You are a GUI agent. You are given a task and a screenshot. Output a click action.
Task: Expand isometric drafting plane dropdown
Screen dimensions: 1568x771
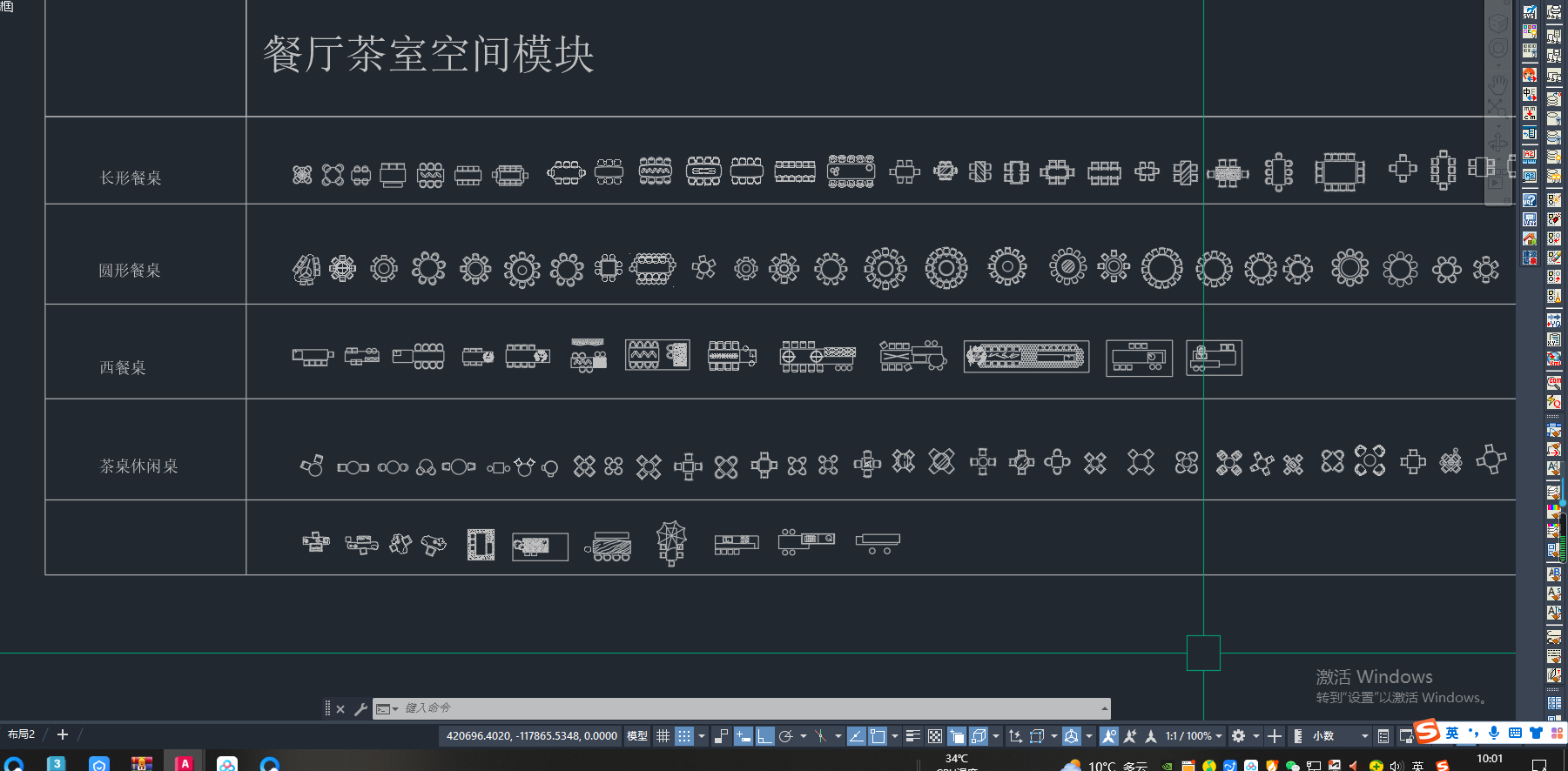(x=838, y=736)
